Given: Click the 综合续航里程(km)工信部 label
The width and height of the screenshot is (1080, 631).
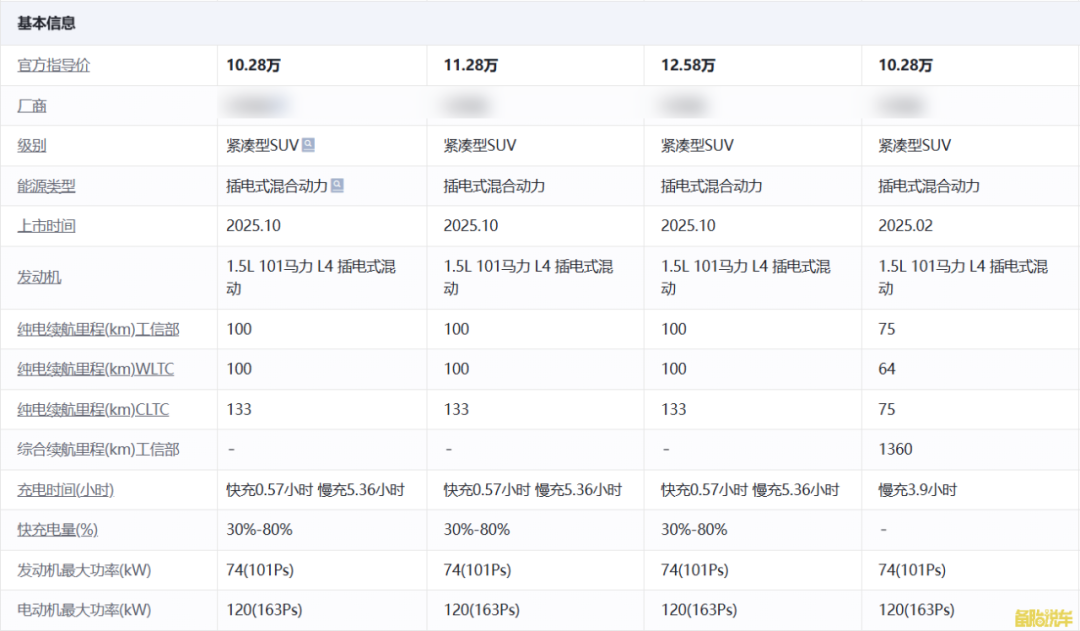Looking at the screenshot, I should coord(98,450).
